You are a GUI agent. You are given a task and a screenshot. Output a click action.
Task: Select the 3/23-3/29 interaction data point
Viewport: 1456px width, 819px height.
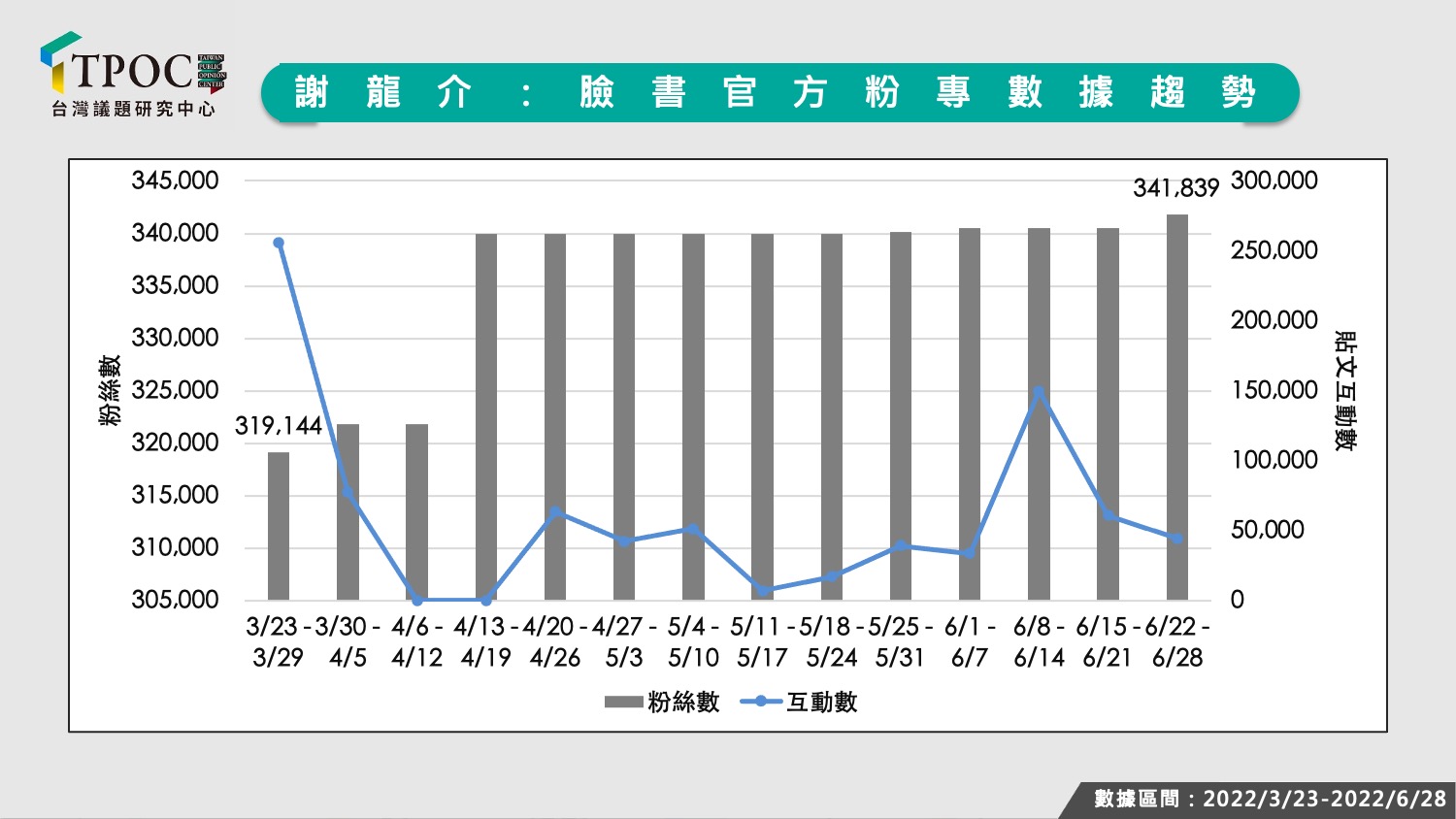pyautogui.click(x=279, y=243)
